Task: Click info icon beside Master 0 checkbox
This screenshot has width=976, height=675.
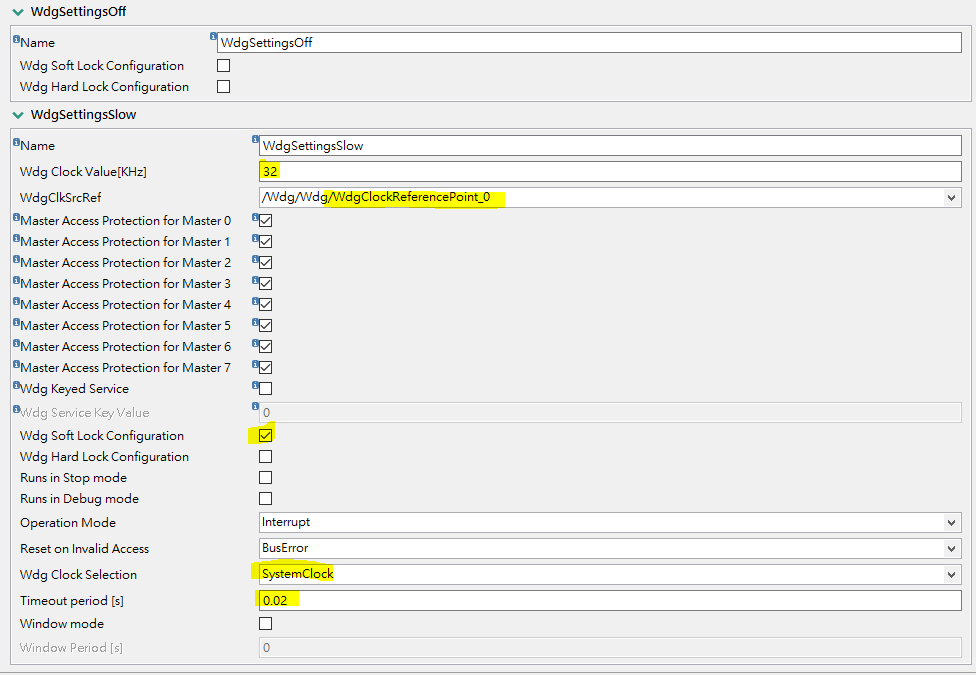Action: coord(255,217)
